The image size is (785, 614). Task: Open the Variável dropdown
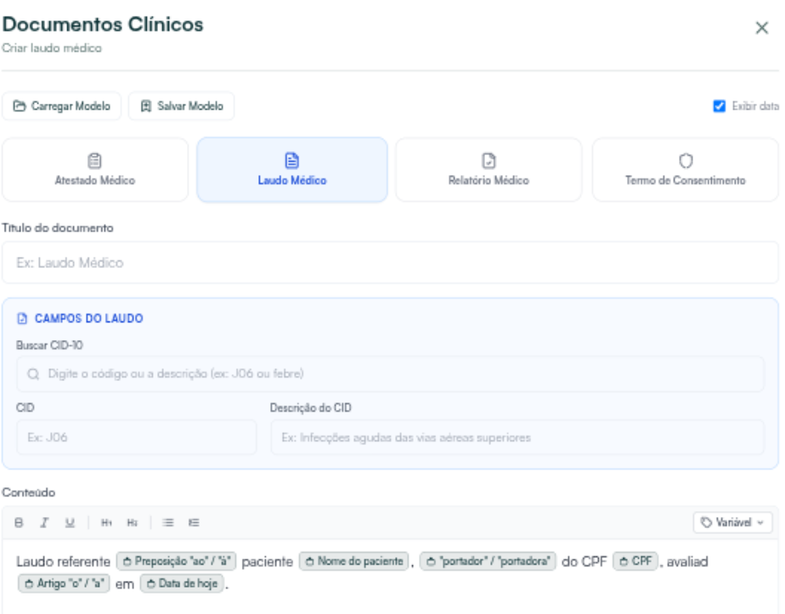pyautogui.click(x=733, y=523)
